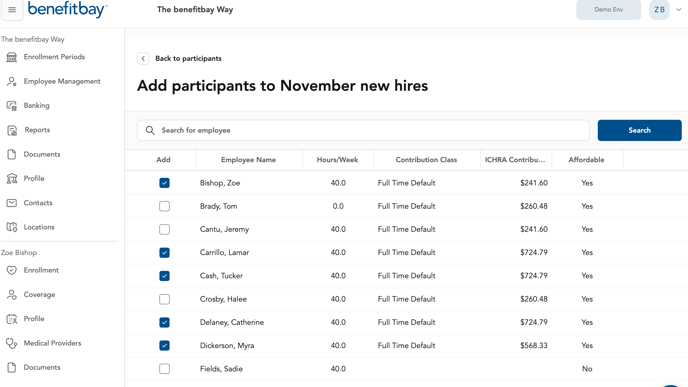Select employee name Crosby, Halee

coord(223,299)
